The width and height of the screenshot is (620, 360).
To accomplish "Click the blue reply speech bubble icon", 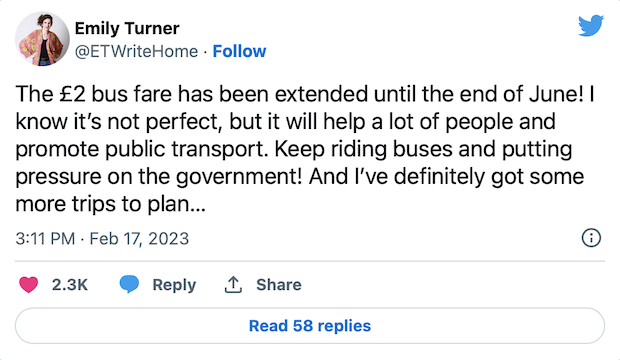I will coord(129,284).
